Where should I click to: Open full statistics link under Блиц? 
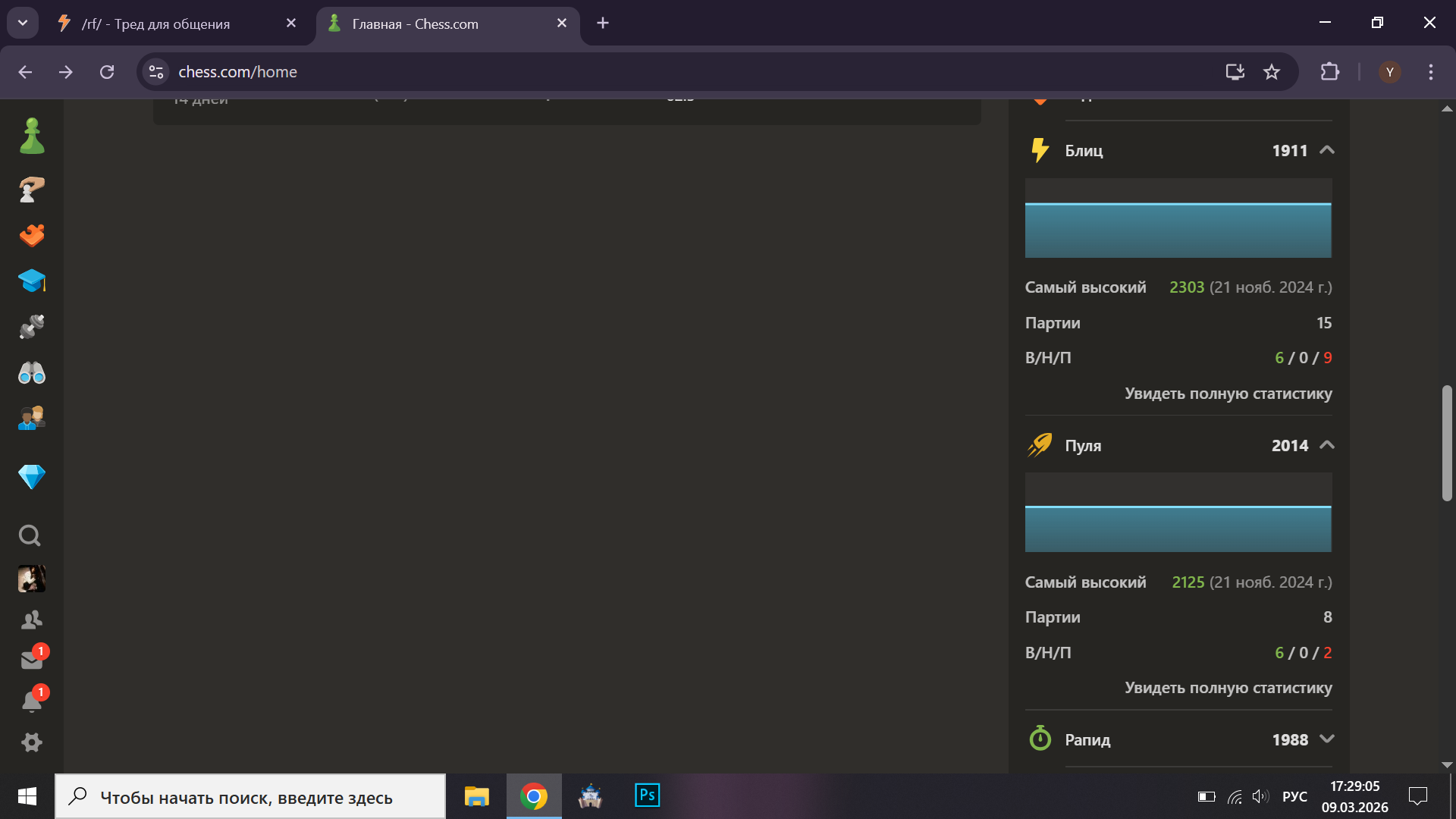point(1228,394)
